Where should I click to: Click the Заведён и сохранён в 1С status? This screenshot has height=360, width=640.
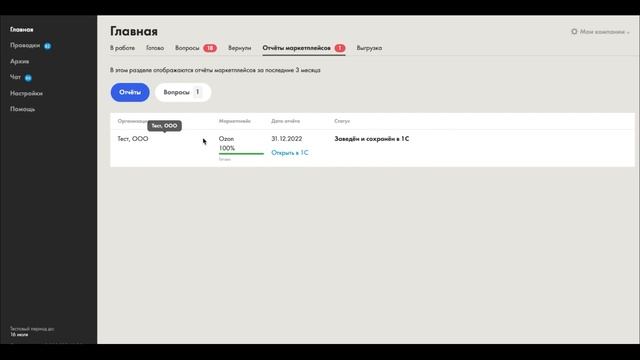371,139
